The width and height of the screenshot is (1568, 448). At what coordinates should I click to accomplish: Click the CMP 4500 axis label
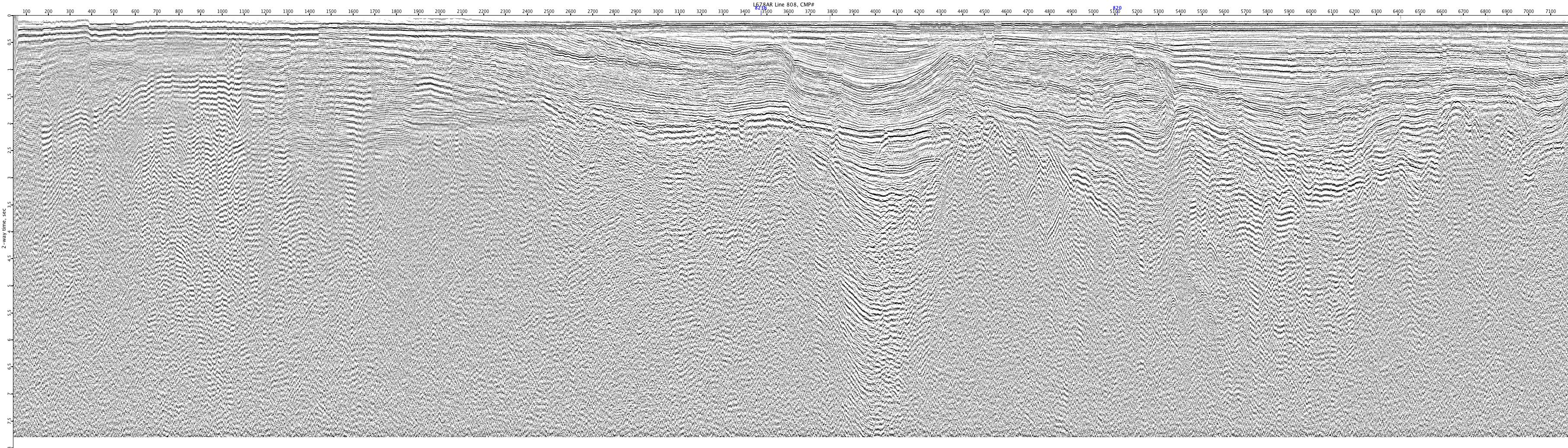(984, 12)
